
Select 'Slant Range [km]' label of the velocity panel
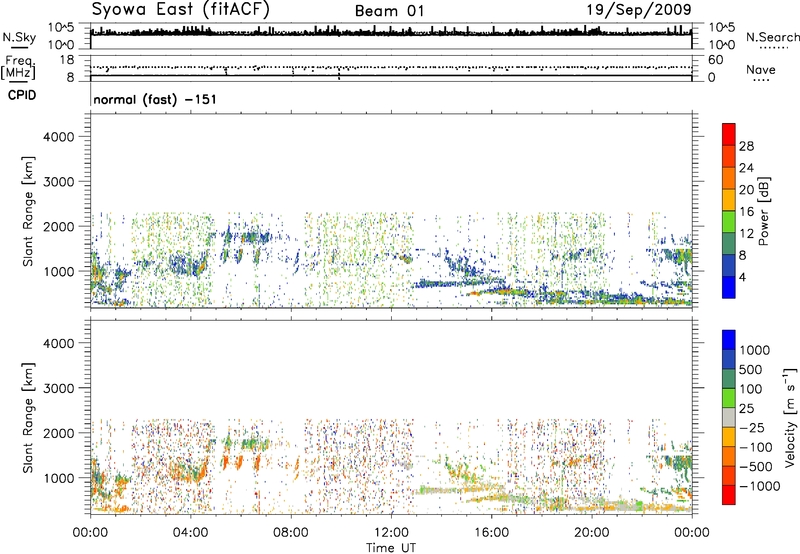pos(28,418)
